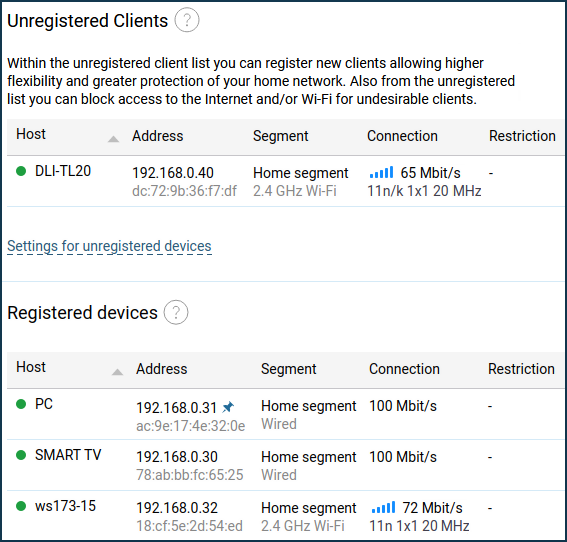This screenshot has width=567, height=542.
Task: Sort registered devices by Segment column
Action: pos(289,369)
